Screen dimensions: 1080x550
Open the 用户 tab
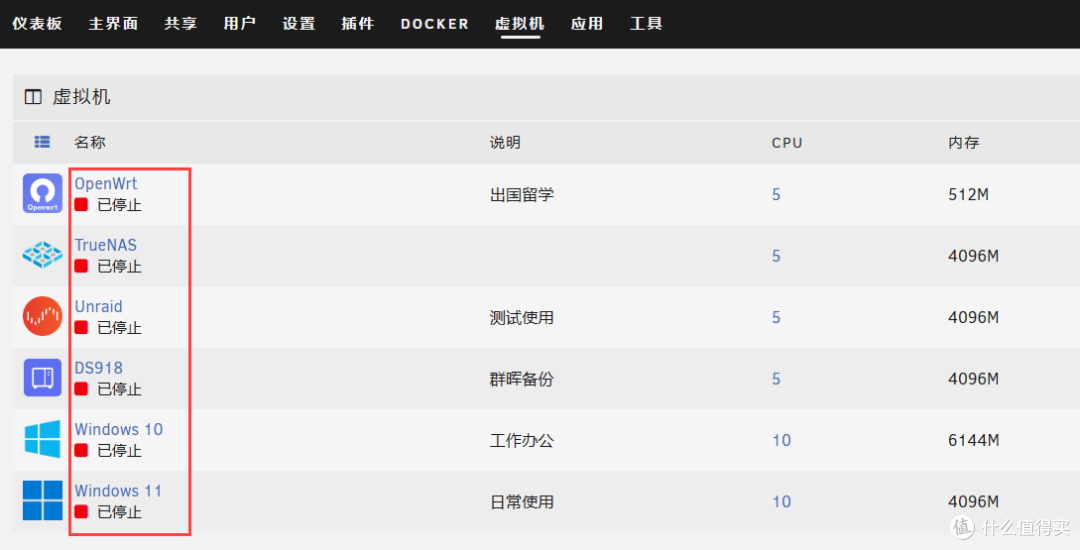[240, 23]
